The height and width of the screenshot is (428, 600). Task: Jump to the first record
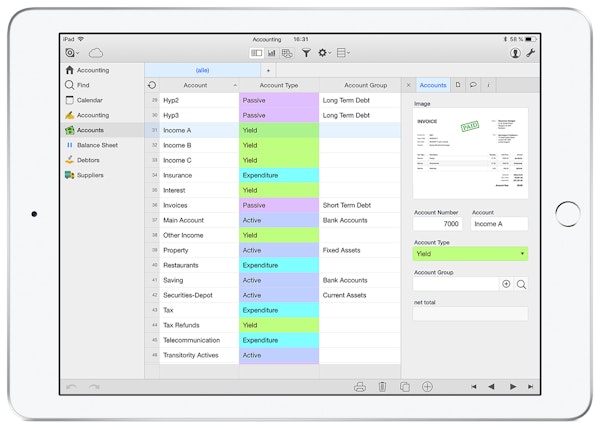[474, 386]
